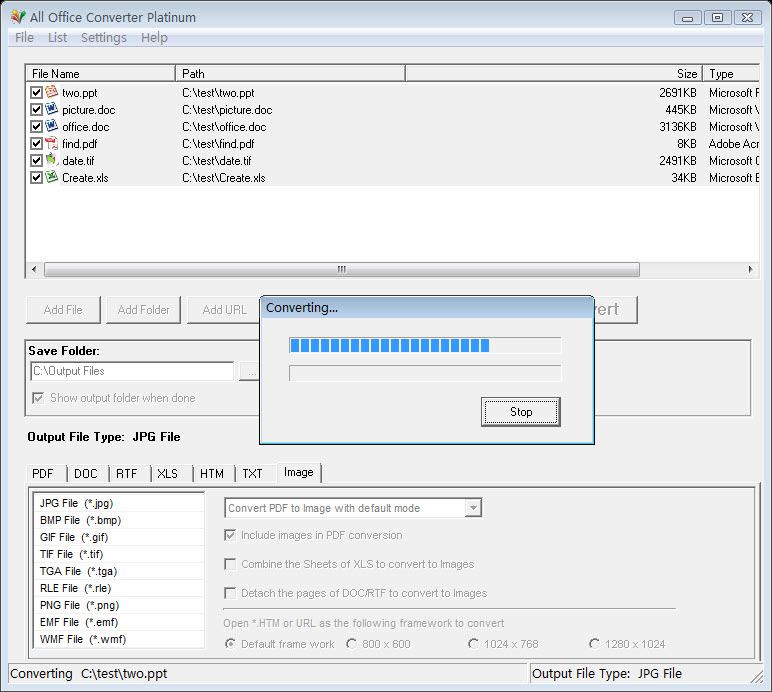Open the PDF to Image mode dropdown

click(473, 508)
